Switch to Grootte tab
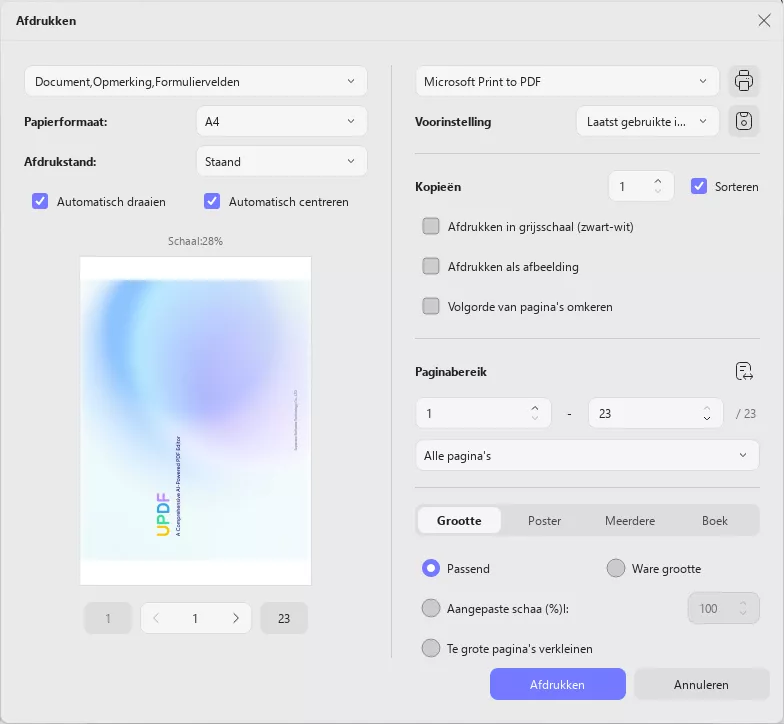This screenshot has height=724, width=784. point(459,520)
